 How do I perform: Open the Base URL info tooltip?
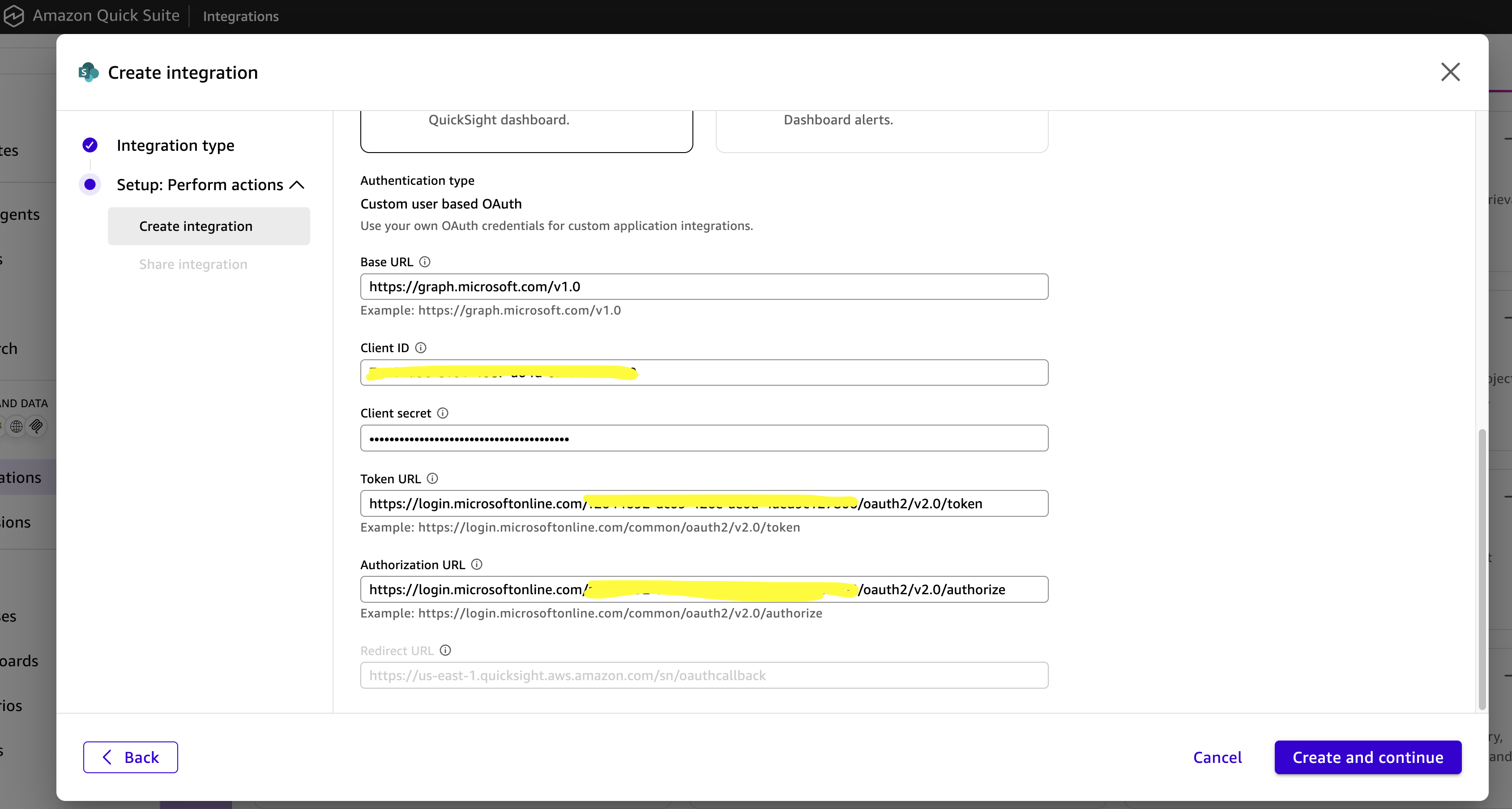[x=425, y=262]
